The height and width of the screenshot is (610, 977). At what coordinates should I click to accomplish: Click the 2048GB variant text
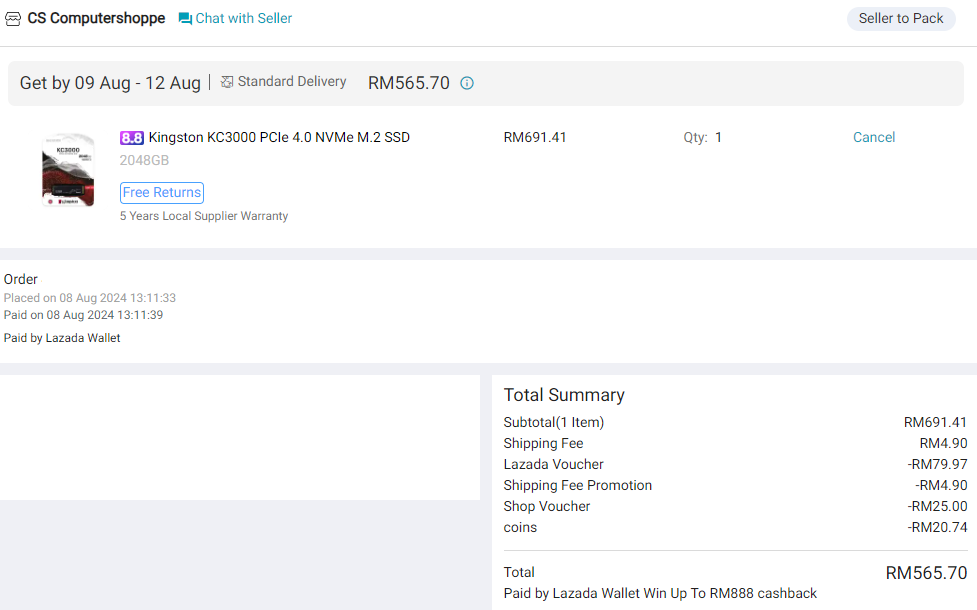coord(144,160)
